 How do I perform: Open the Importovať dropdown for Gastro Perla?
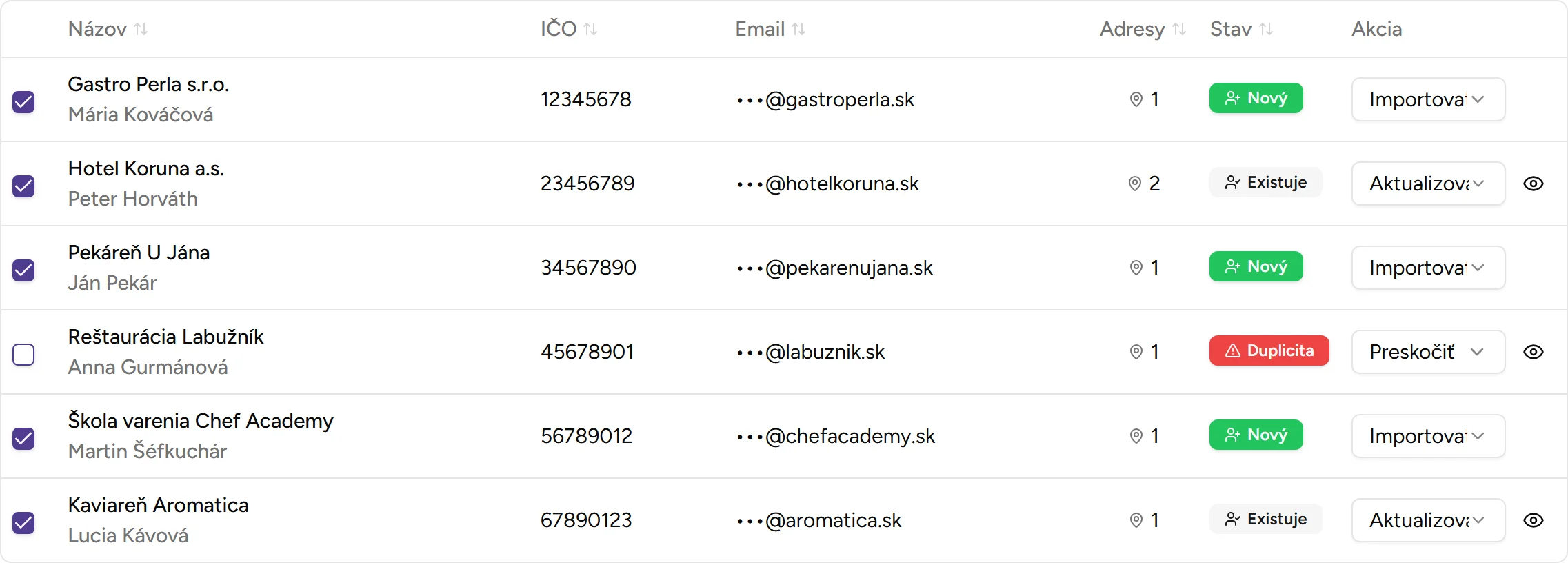pos(1427,99)
